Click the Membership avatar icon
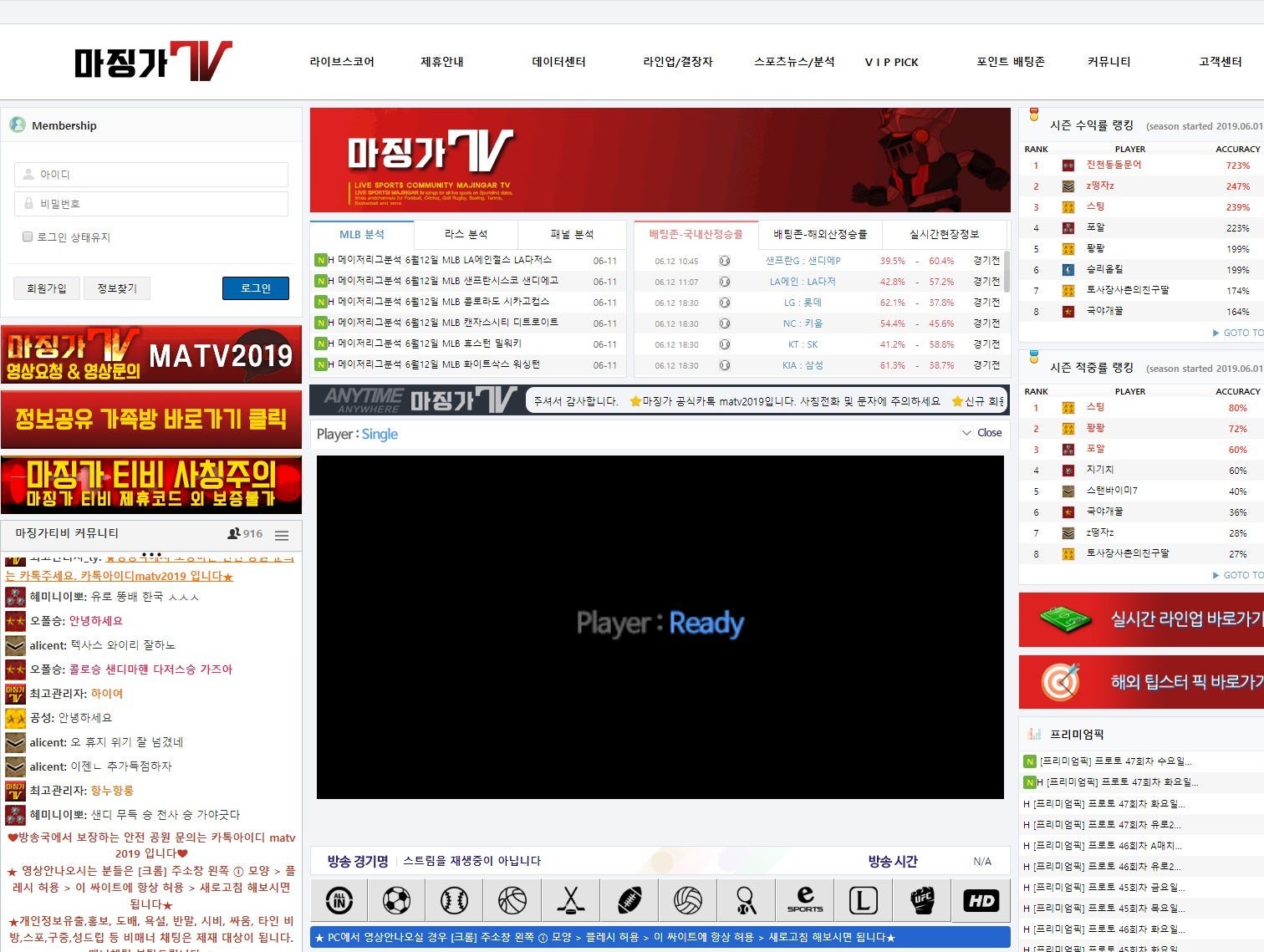 pyautogui.click(x=18, y=125)
